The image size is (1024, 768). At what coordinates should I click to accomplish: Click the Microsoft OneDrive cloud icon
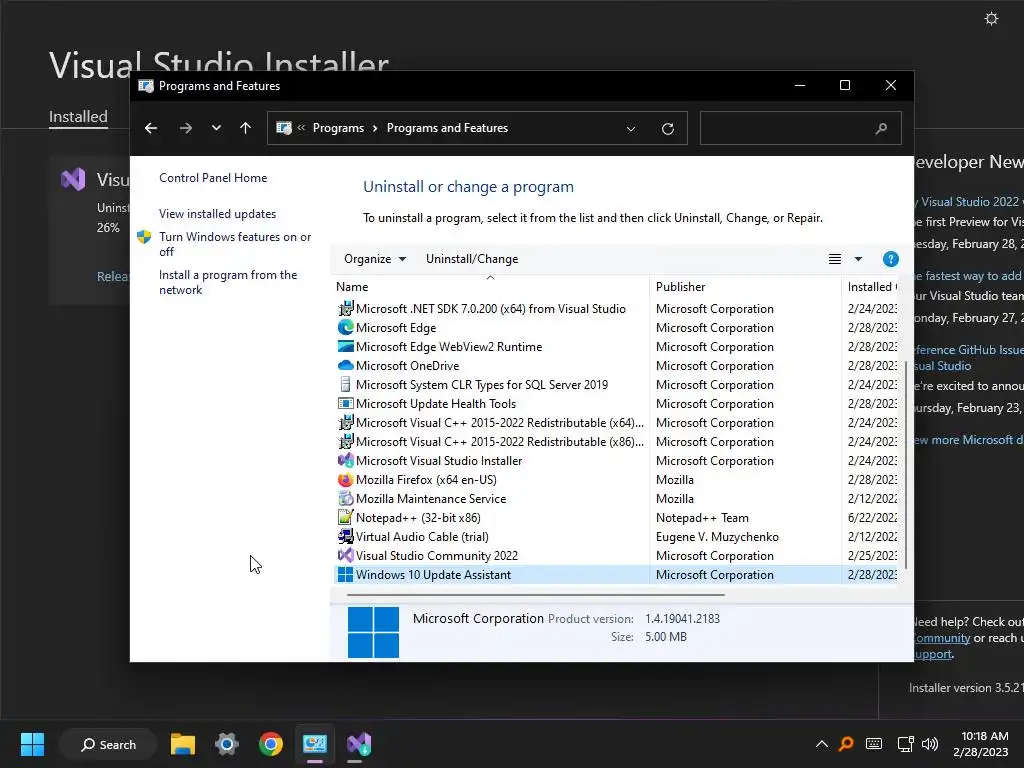[x=345, y=365]
